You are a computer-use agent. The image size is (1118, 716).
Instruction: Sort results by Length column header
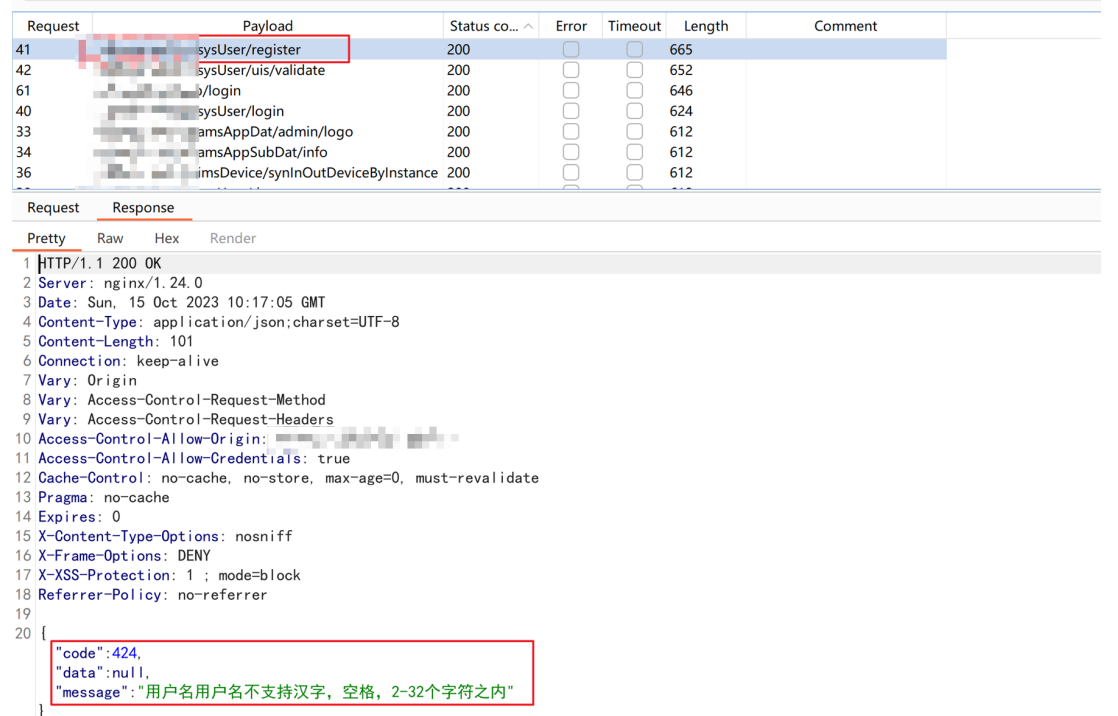click(x=706, y=26)
